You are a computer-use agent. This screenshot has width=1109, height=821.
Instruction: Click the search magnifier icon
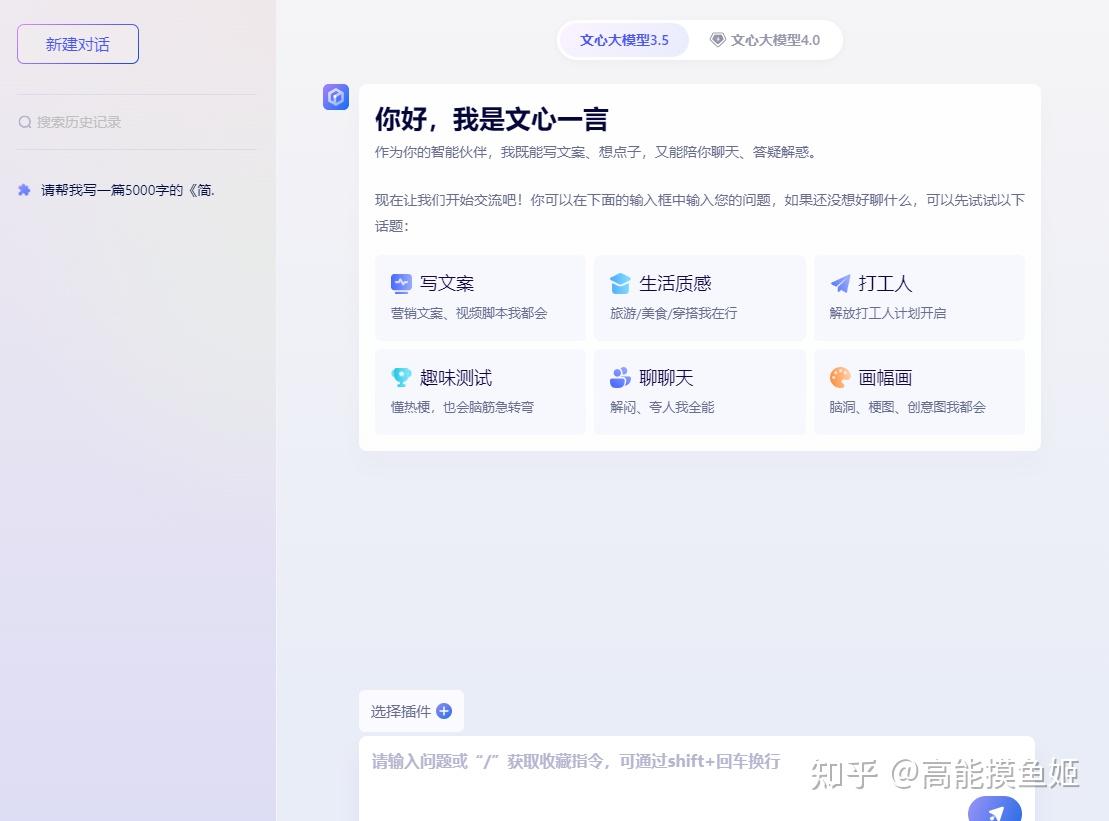(x=24, y=121)
